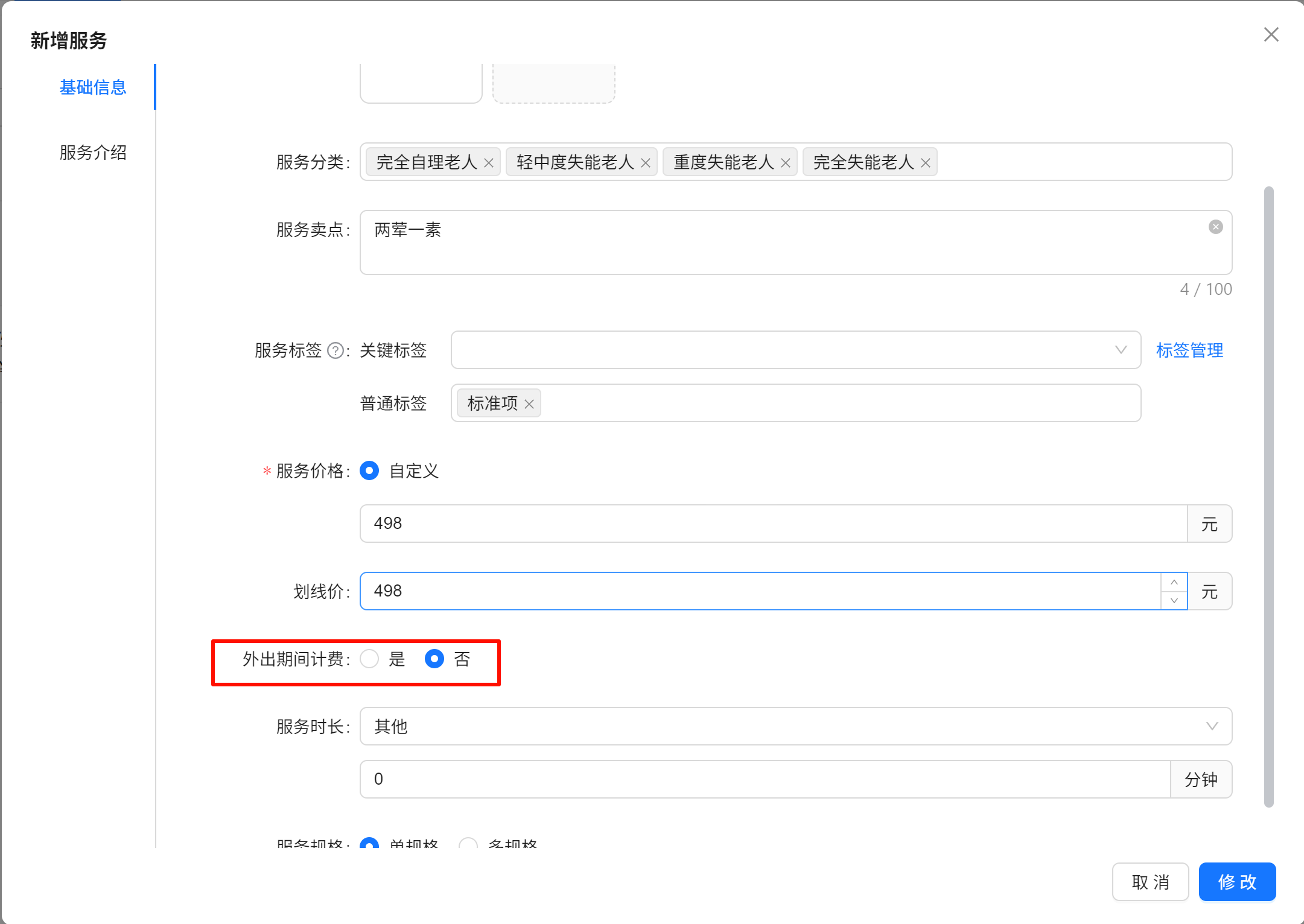Click the 取消 button
This screenshot has width=1304, height=924.
pyautogui.click(x=1150, y=882)
